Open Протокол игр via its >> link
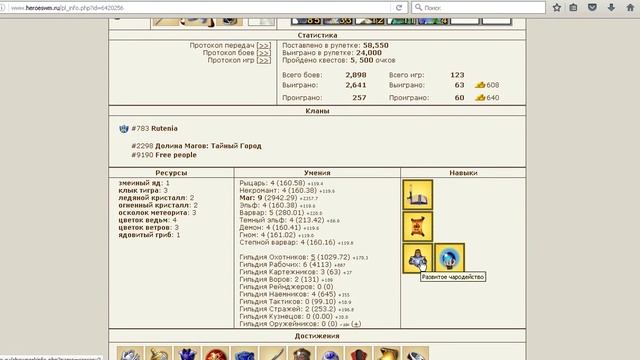 264,60
